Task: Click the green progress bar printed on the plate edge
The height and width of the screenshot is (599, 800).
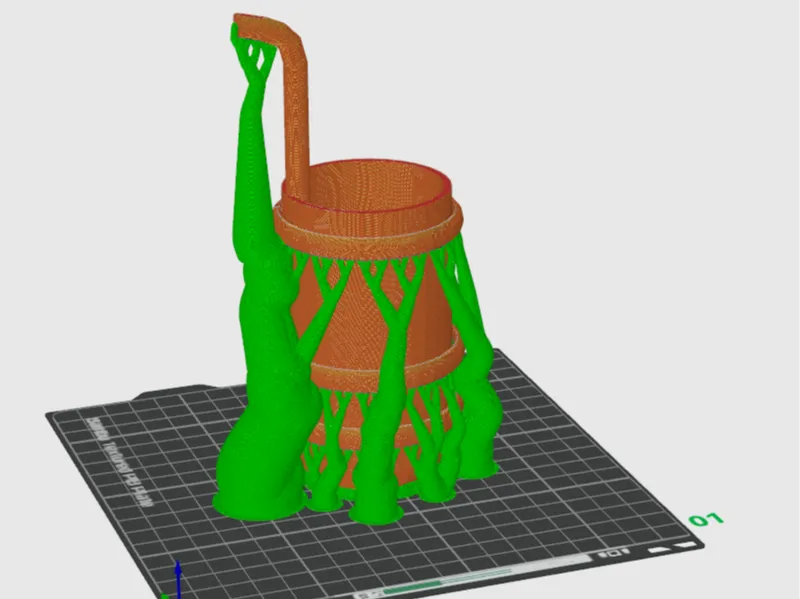Action: (436, 582)
